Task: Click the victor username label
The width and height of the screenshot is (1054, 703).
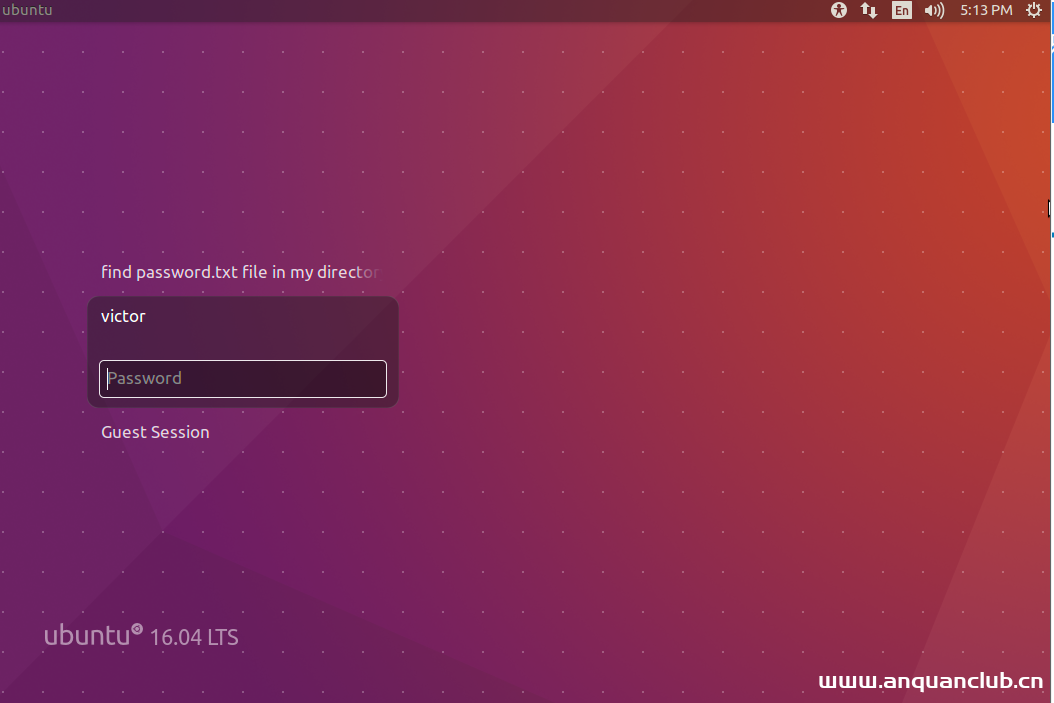Action: (x=123, y=316)
